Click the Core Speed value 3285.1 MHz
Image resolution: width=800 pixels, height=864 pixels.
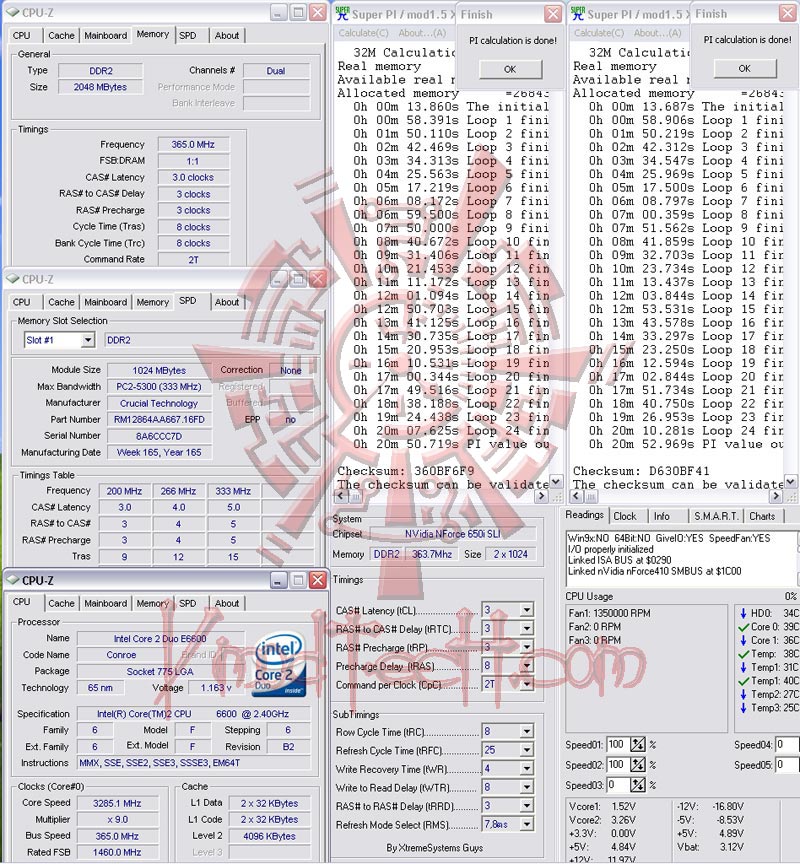point(117,803)
